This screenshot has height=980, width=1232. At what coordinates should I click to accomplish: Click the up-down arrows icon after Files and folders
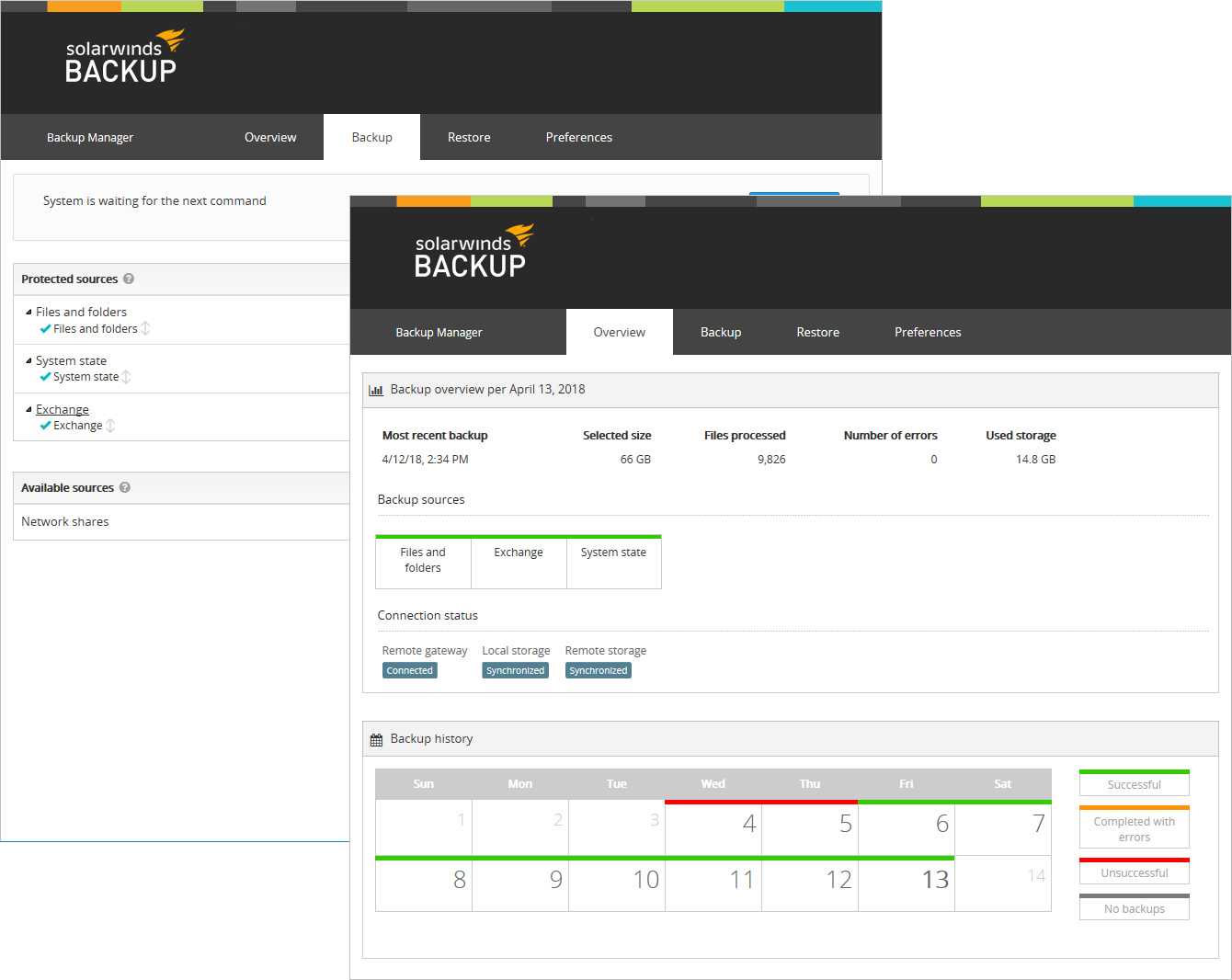[145, 328]
